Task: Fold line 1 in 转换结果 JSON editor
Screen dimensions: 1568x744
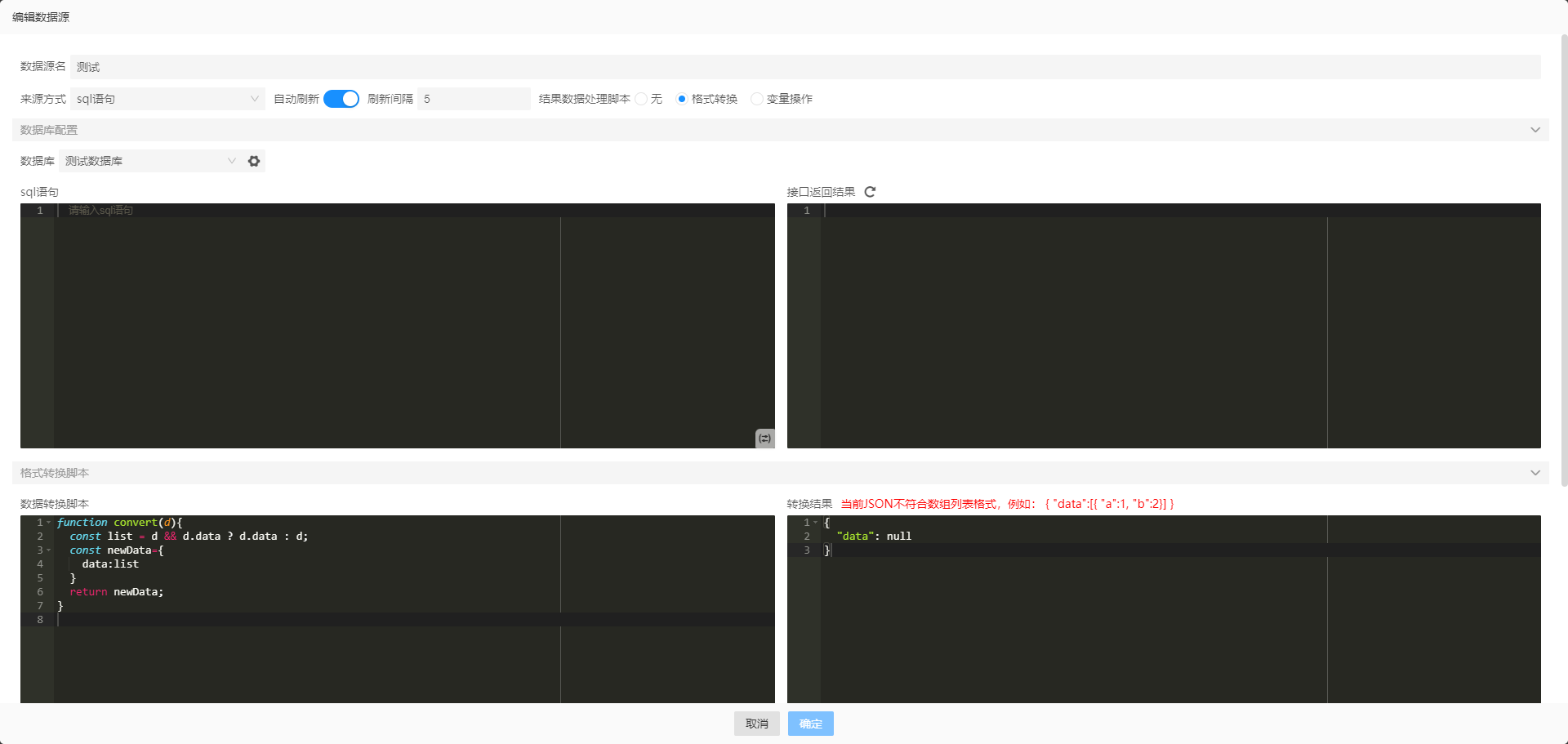Action: point(816,523)
